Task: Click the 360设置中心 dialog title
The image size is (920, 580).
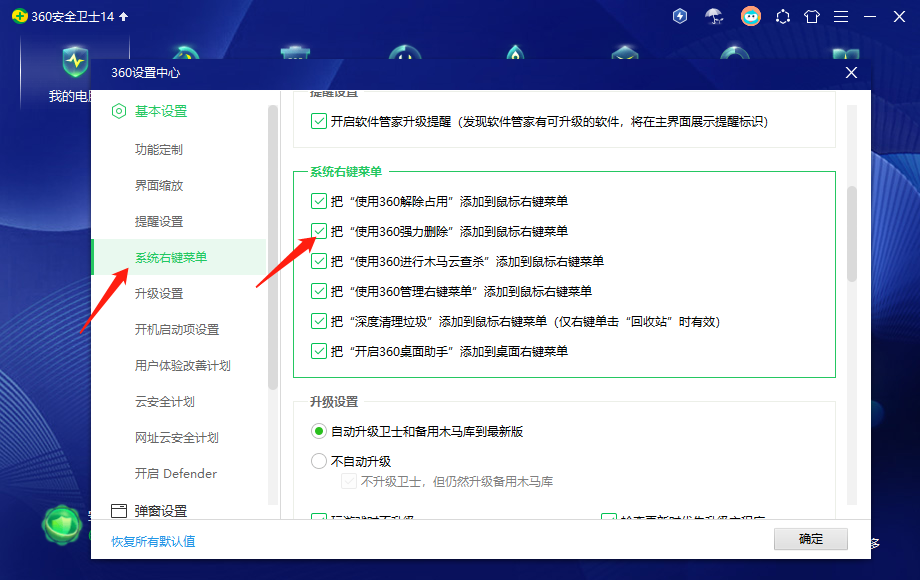Action: coord(146,73)
